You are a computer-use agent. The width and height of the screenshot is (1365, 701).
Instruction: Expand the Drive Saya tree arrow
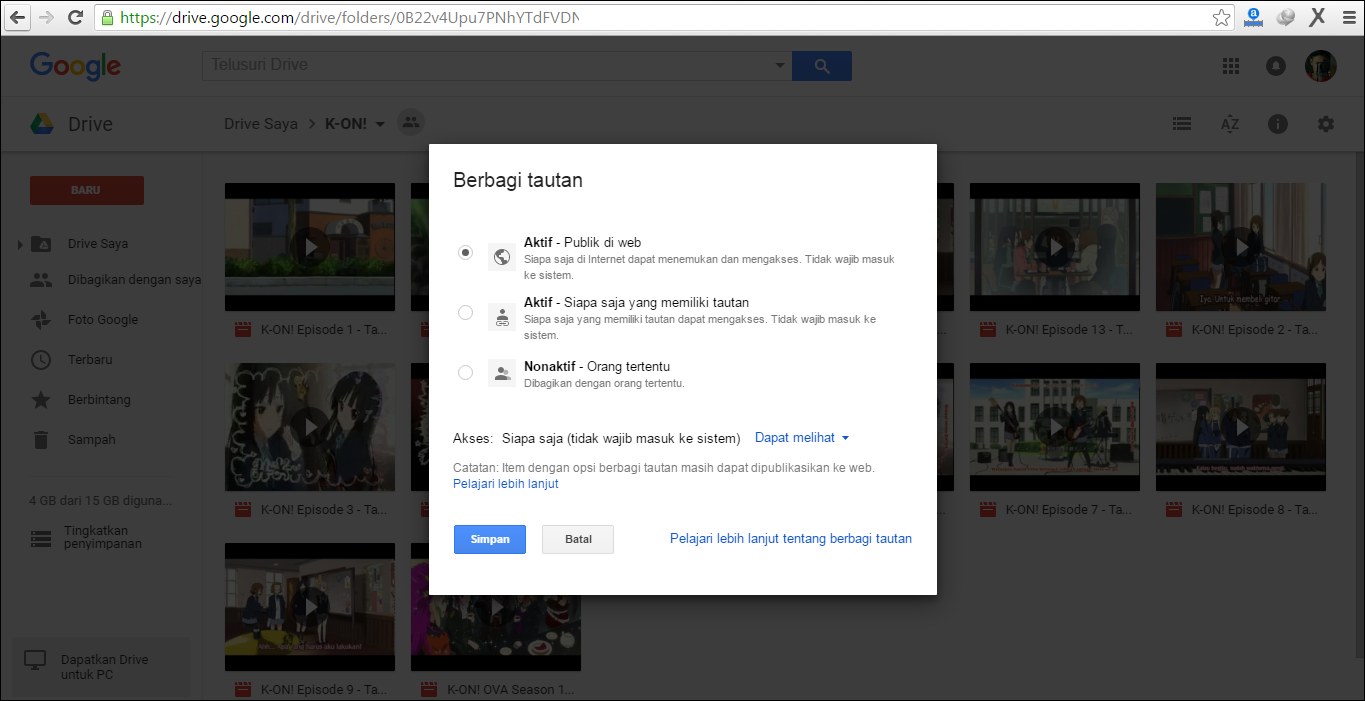point(20,244)
